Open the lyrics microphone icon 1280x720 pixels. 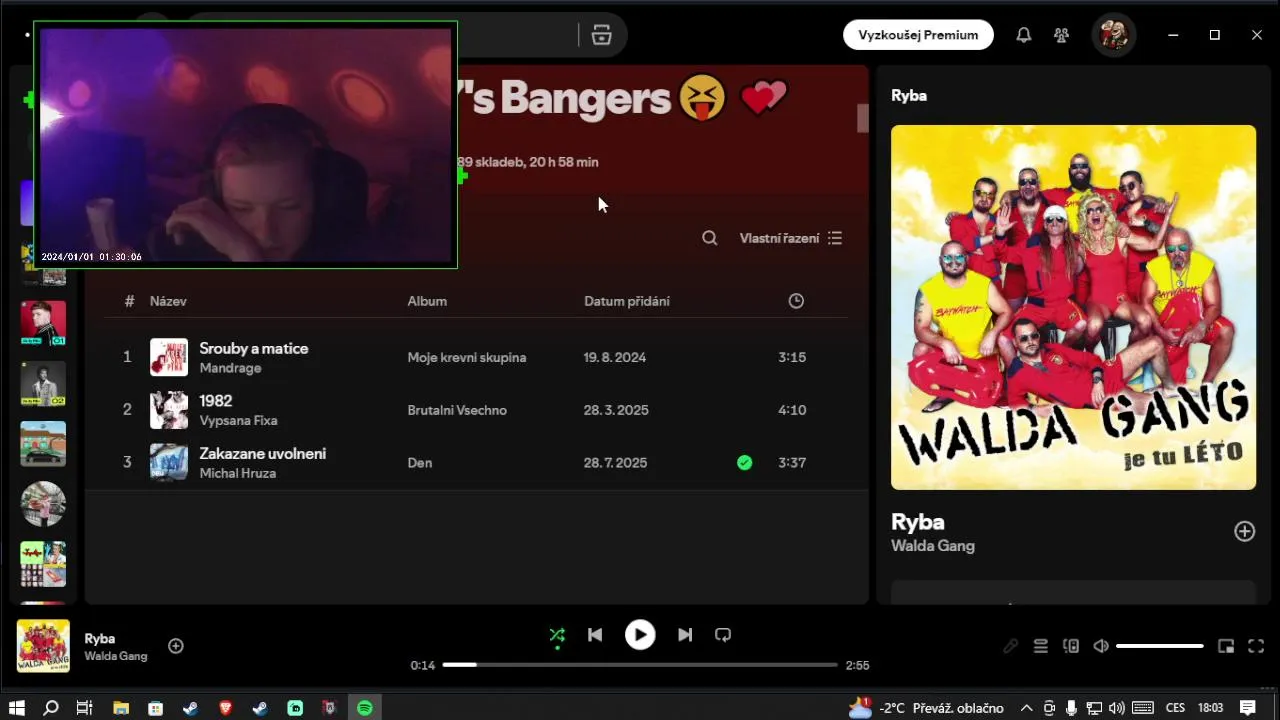click(1011, 646)
